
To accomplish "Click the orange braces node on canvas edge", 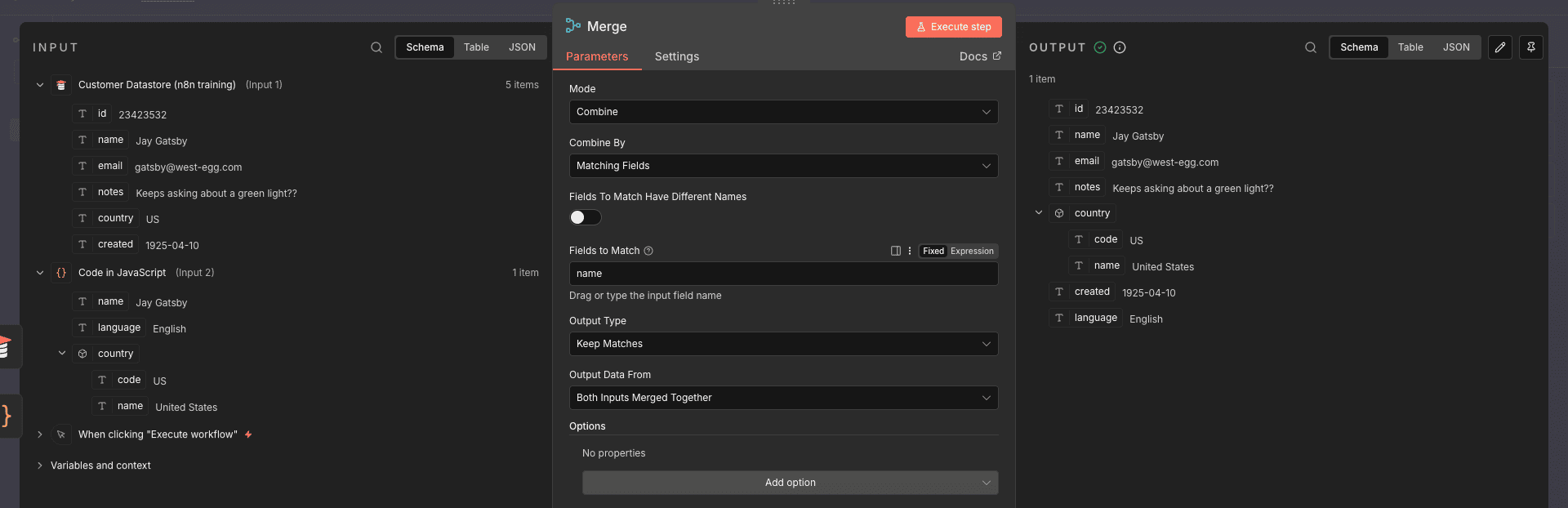I will pos(7,416).
